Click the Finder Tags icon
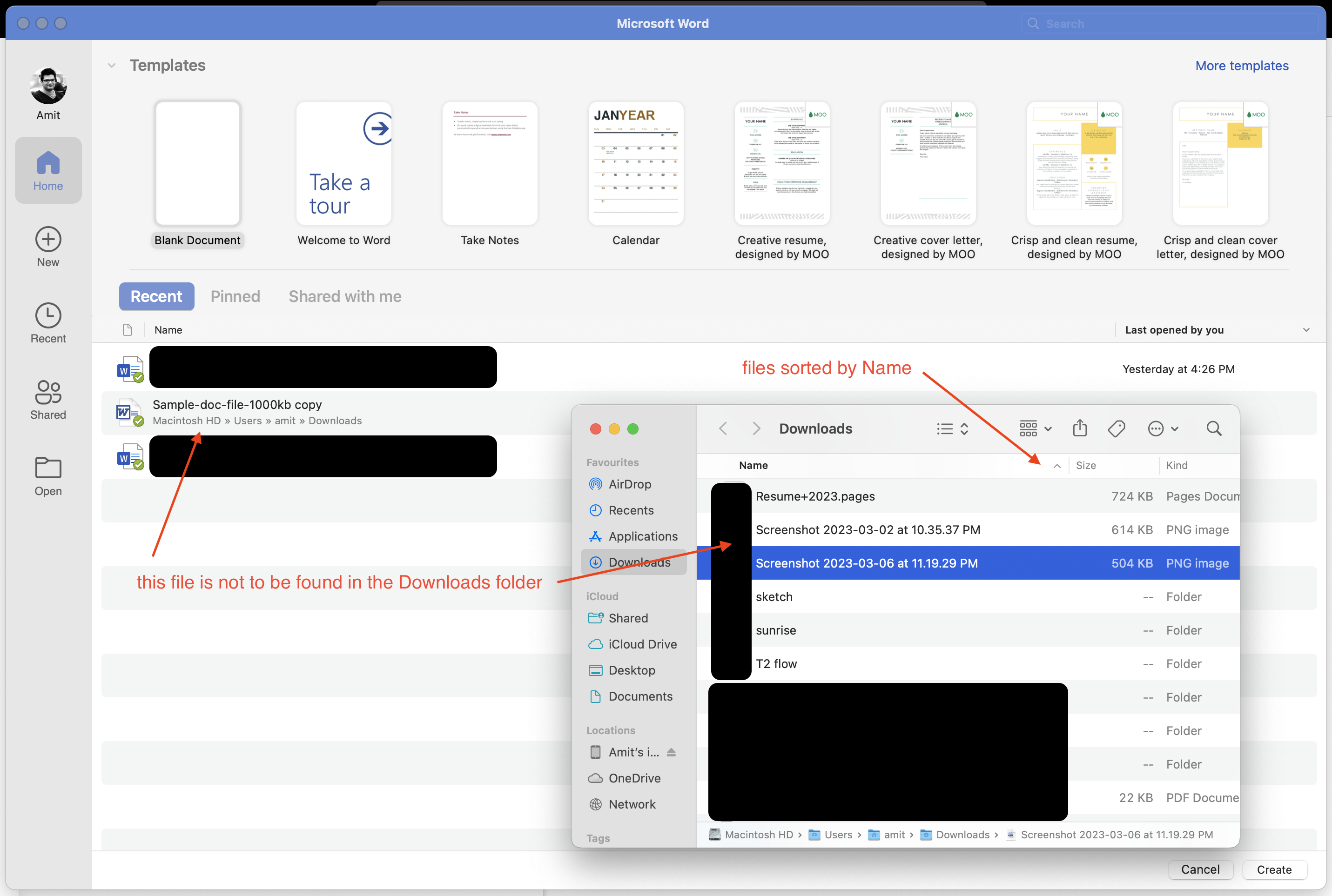 [1116, 428]
